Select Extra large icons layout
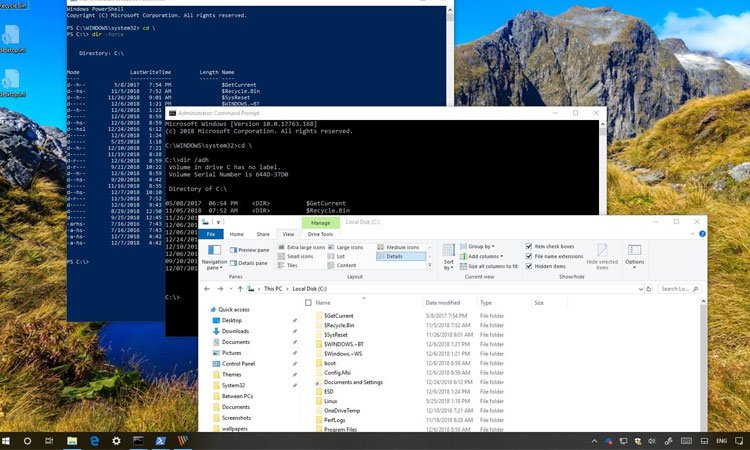 pyautogui.click(x=303, y=246)
